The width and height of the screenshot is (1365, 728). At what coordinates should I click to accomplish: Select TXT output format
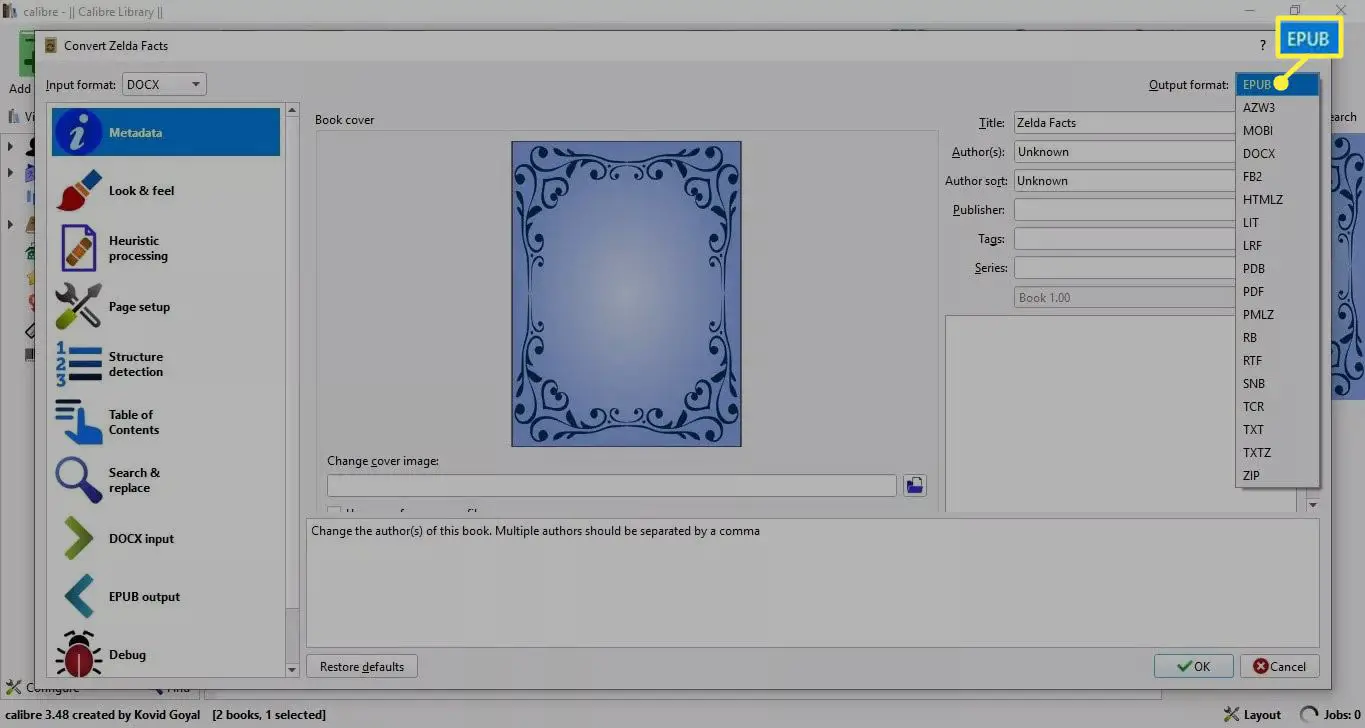tap(1277, 430)
